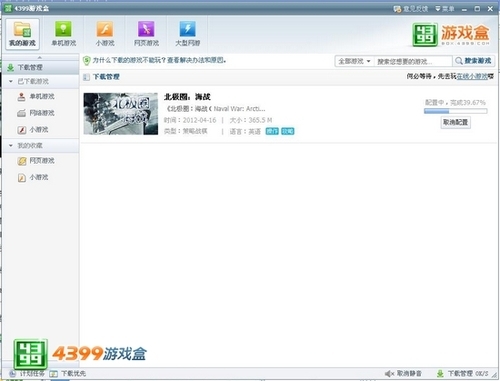Click the 操作 tag badge
This screenshot has height=381, width=500.
pos(272,131)
